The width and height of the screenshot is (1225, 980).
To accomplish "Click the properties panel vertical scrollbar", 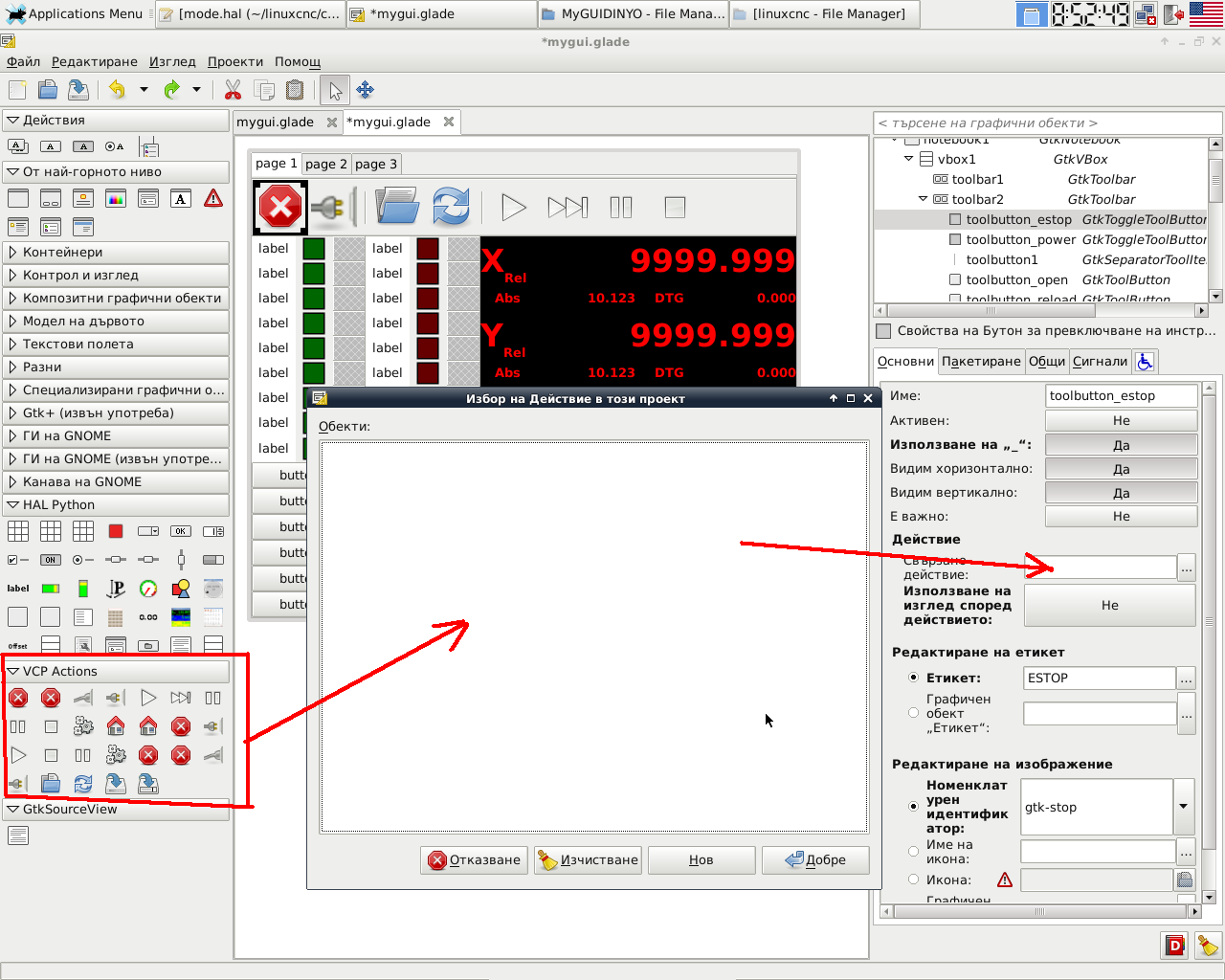I will pyautogui.click(x=1209, y=643).
